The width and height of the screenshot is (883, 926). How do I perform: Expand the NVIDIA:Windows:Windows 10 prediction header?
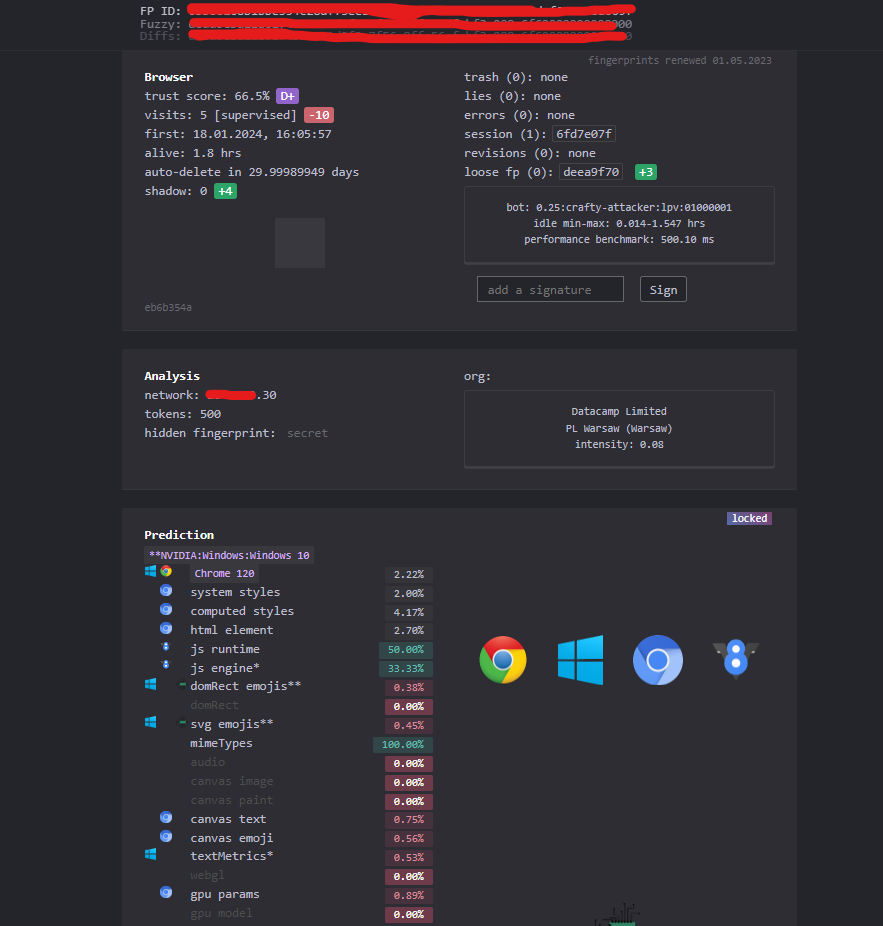[229, 555]
